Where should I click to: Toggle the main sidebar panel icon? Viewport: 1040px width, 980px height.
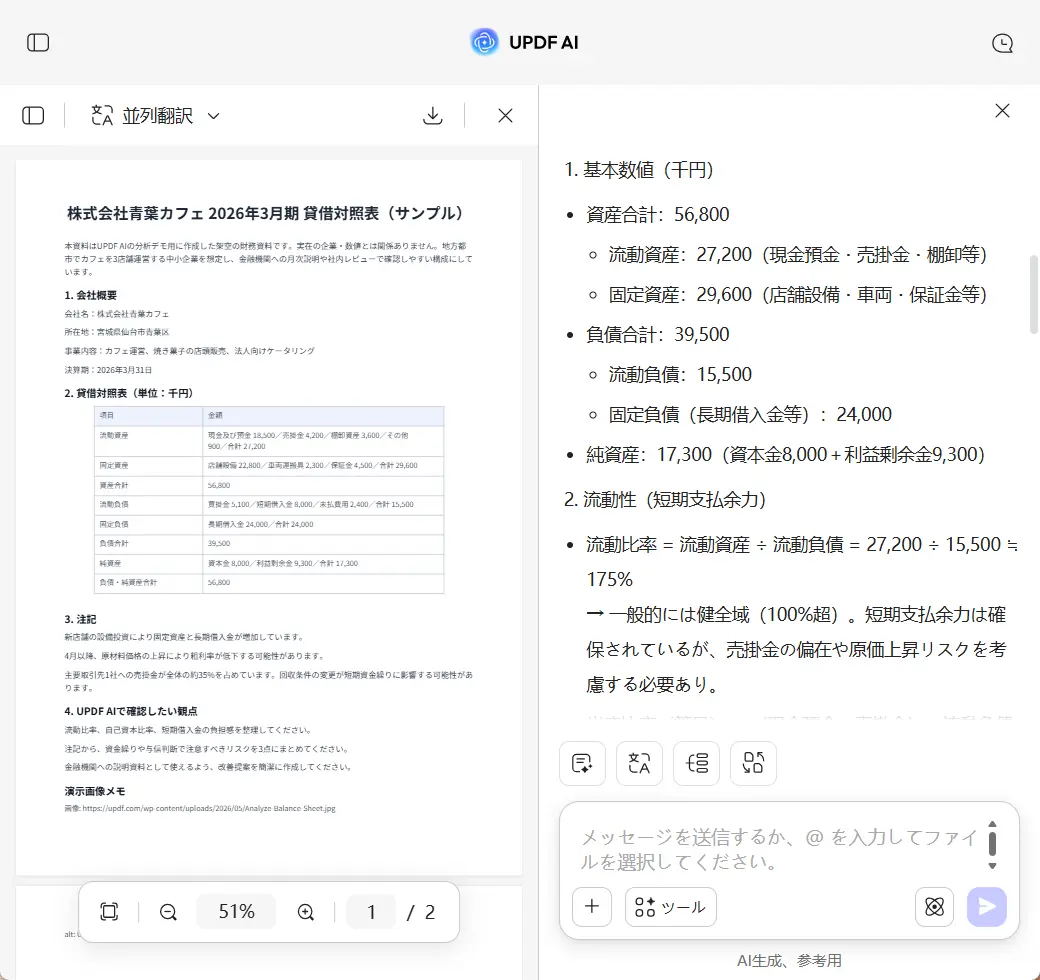tap(38, 42)
